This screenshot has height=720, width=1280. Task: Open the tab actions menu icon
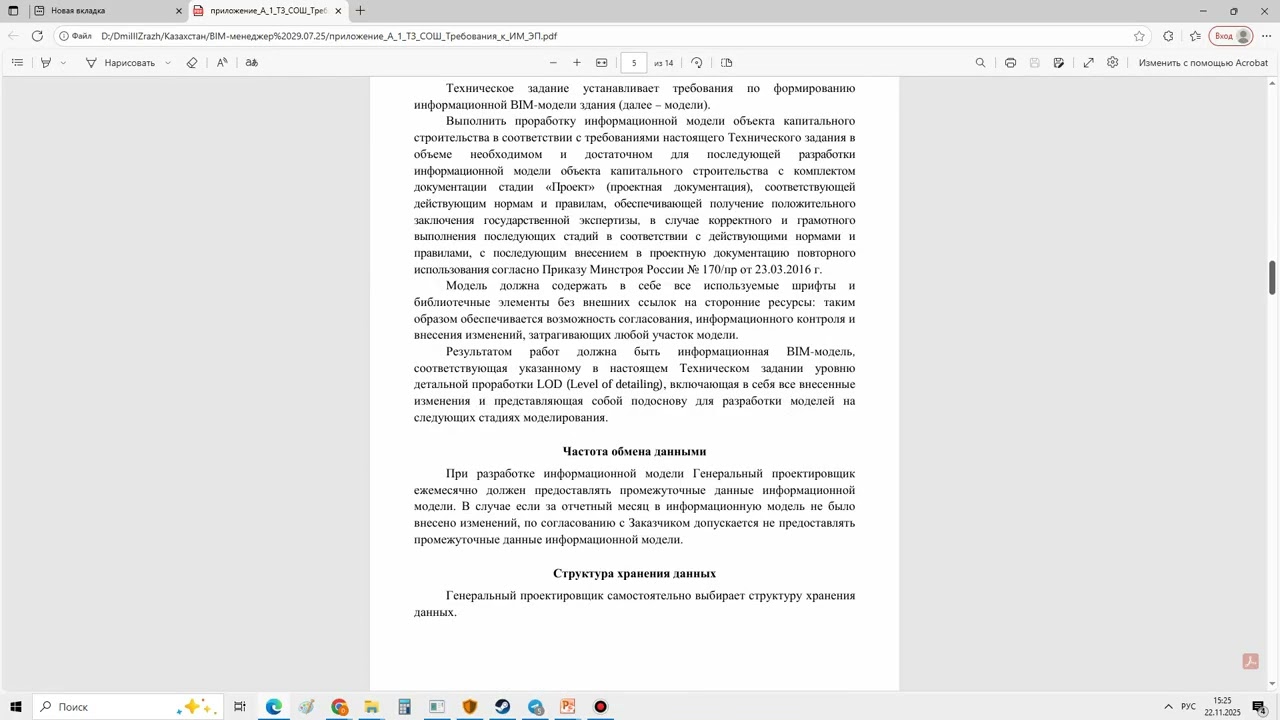point(14,11)
